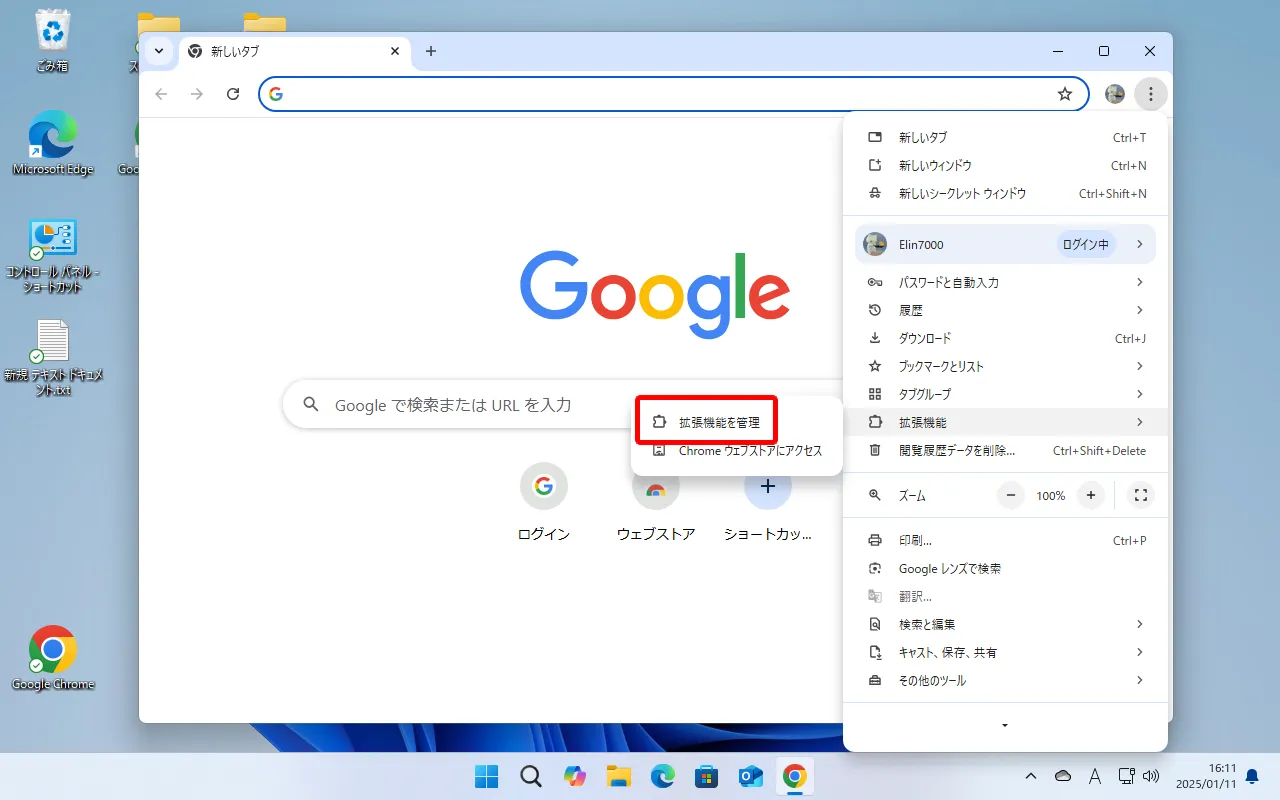Decrease zoom with the minus button
1280x800 pixels.
(1011, 495)
